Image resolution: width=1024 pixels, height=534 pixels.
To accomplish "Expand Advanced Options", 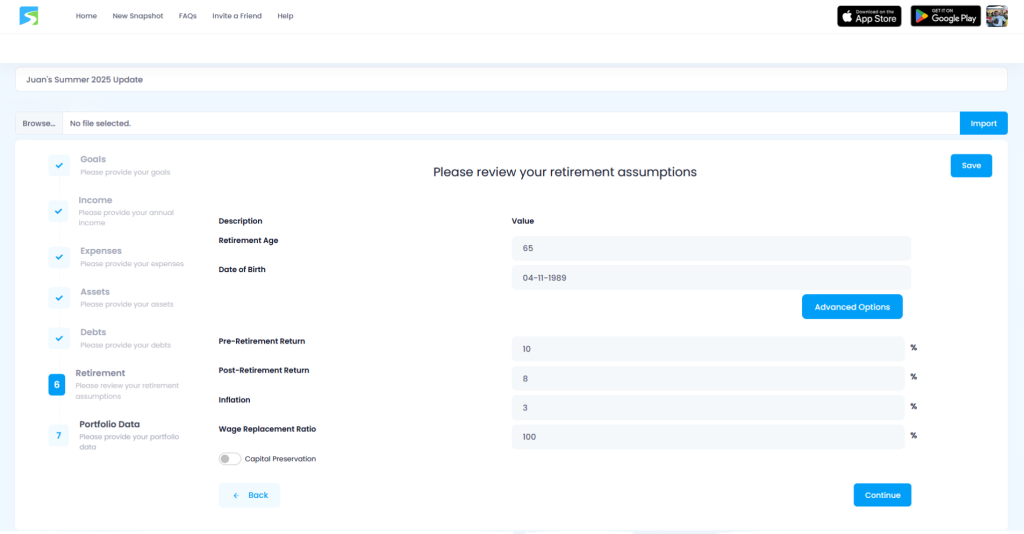I will point(852,307).
